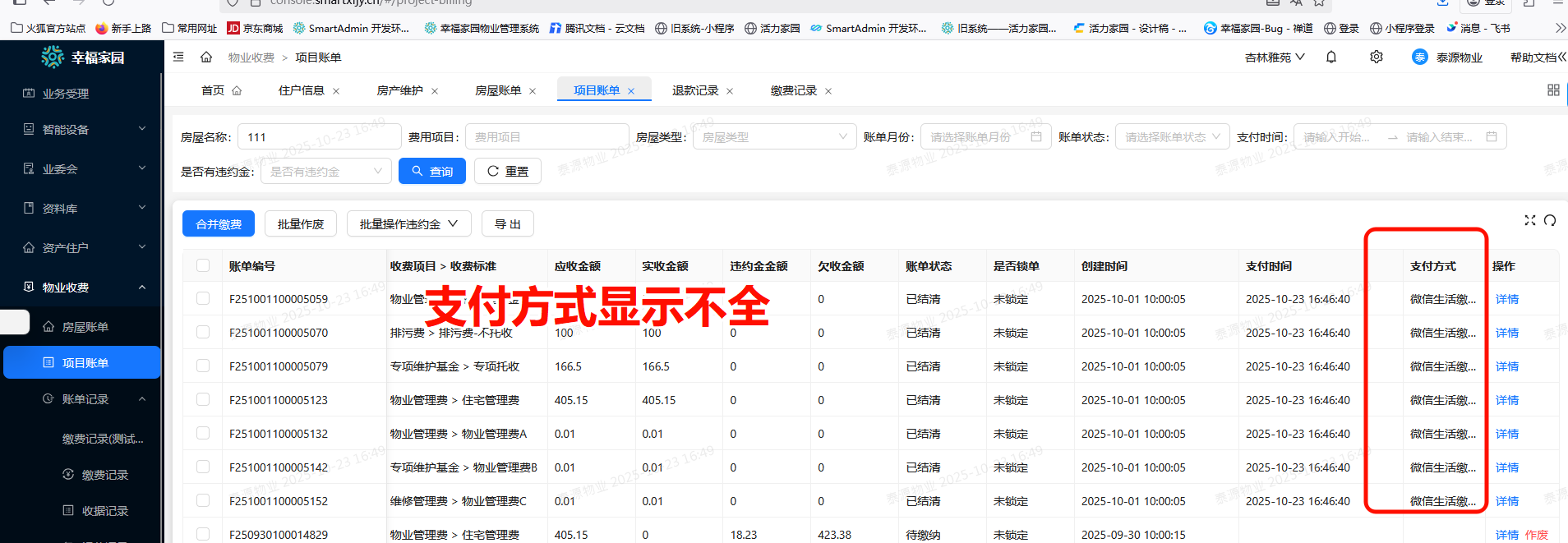
Task: Close the 项目账单 tab
Action: click(631, 91)
